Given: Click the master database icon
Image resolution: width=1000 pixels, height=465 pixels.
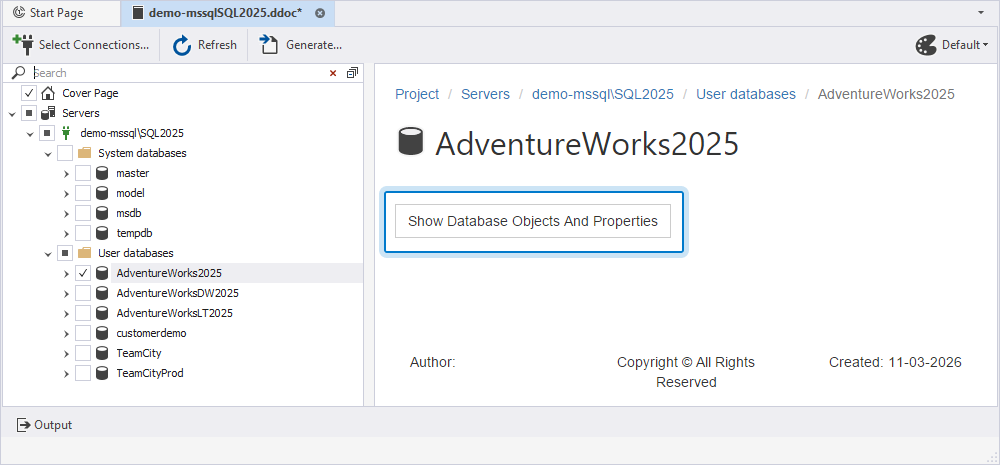Looking at the screenshot, I should tap(101, 173).
